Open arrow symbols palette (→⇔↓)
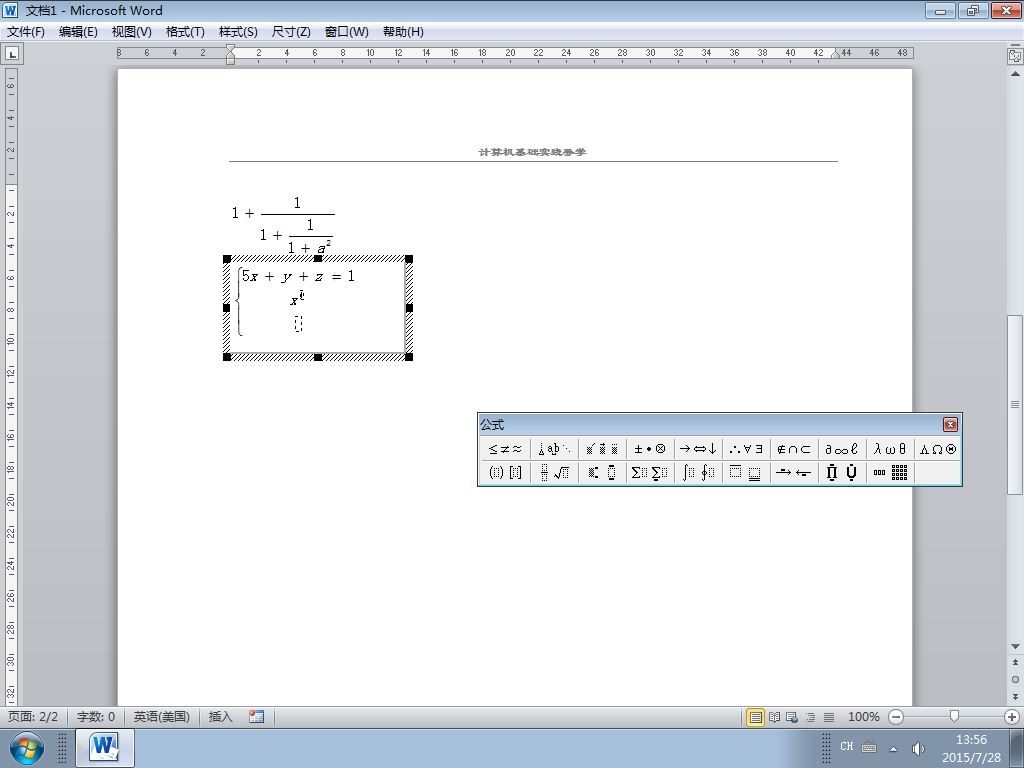1024x768 pixels. (697, 449)
